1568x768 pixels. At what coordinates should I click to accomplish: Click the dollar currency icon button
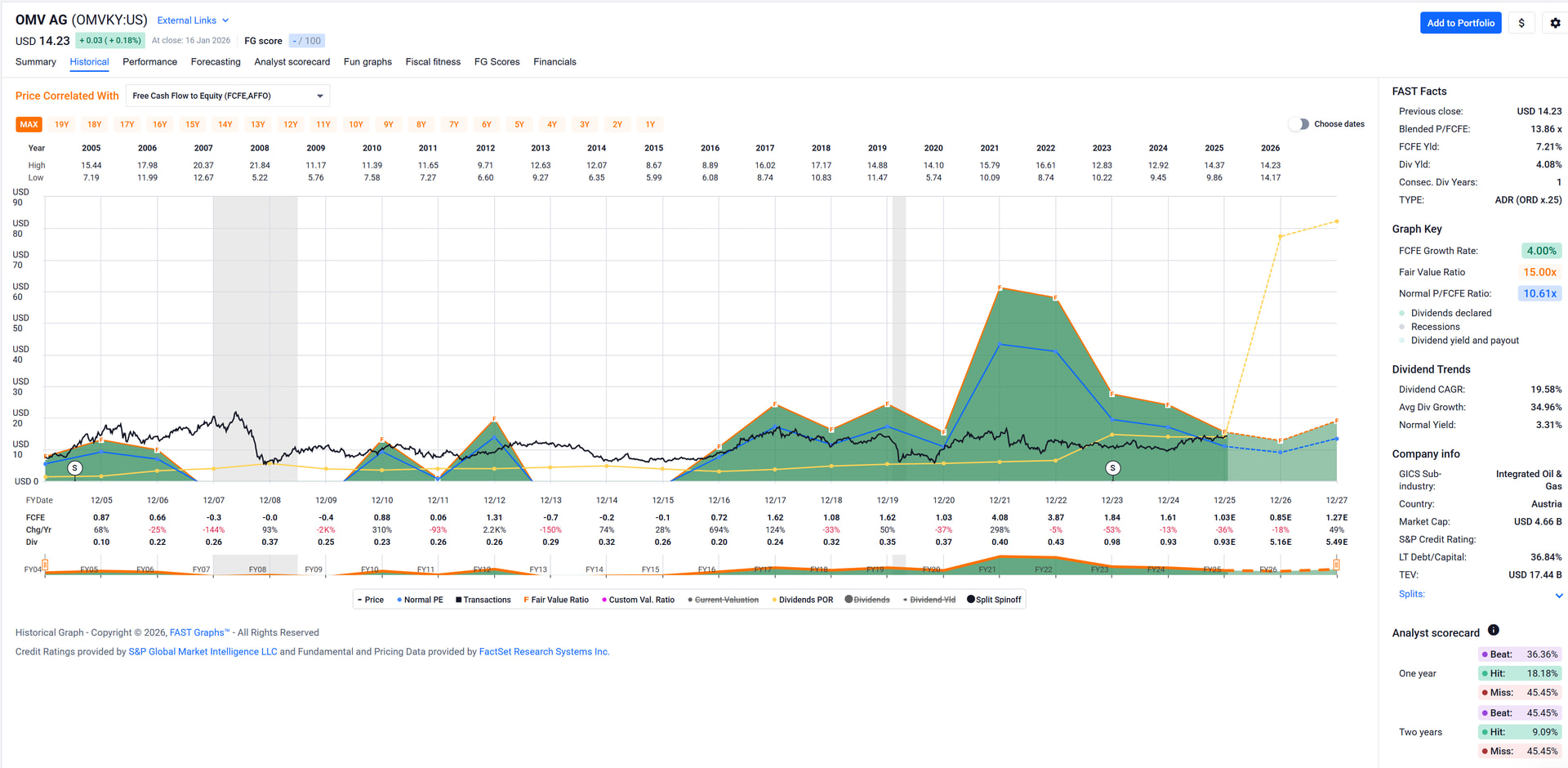pos(1521,23)
